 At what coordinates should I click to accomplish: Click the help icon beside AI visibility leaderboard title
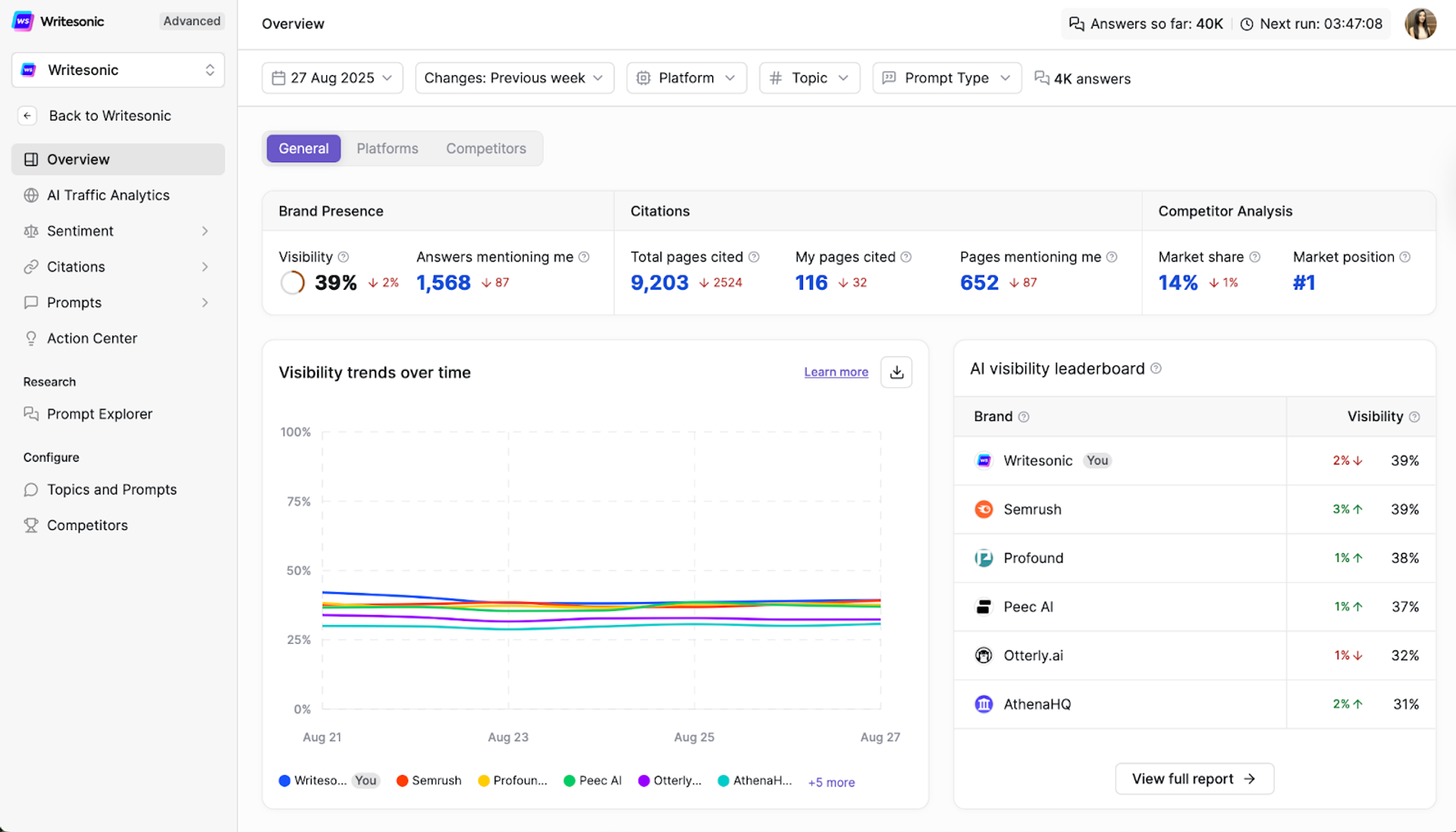tap(1156, 369)
